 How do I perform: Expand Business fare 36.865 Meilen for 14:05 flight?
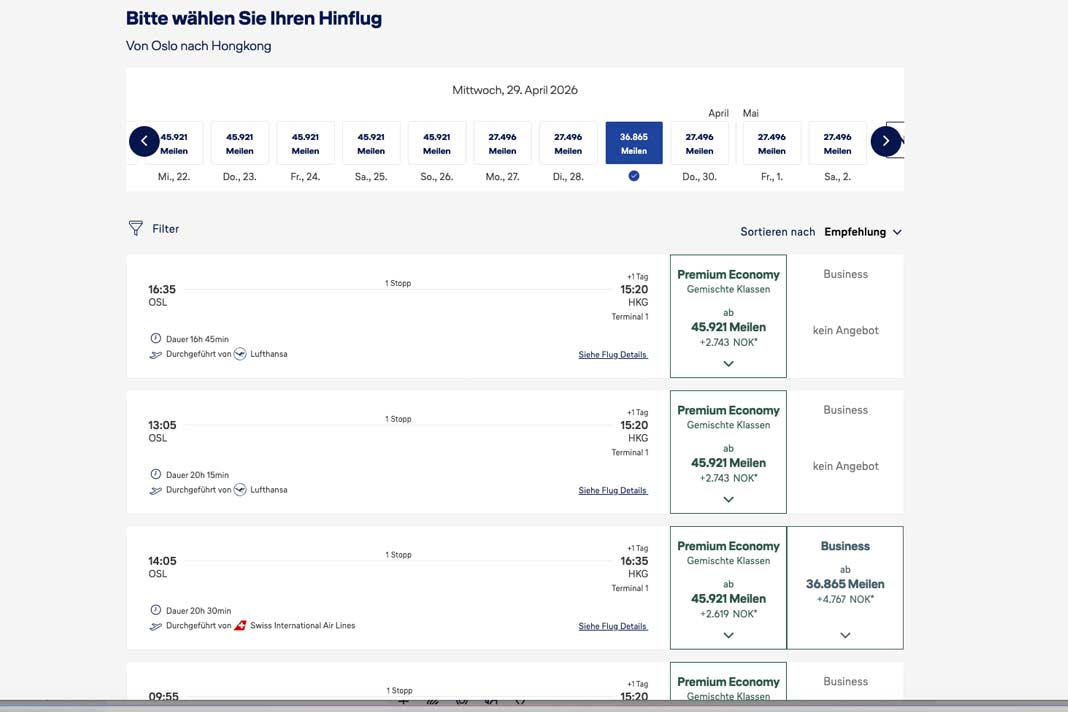tap(845, 635)
